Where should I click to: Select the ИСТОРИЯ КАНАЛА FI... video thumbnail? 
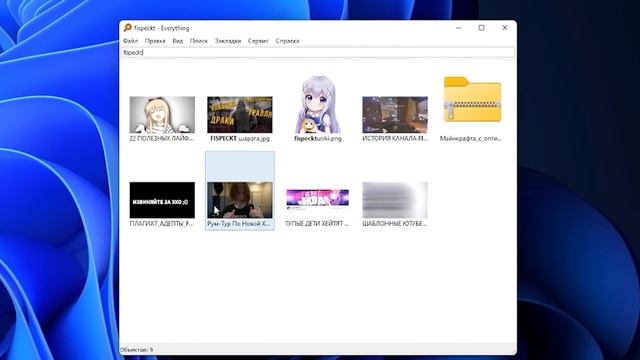[395, 115]
